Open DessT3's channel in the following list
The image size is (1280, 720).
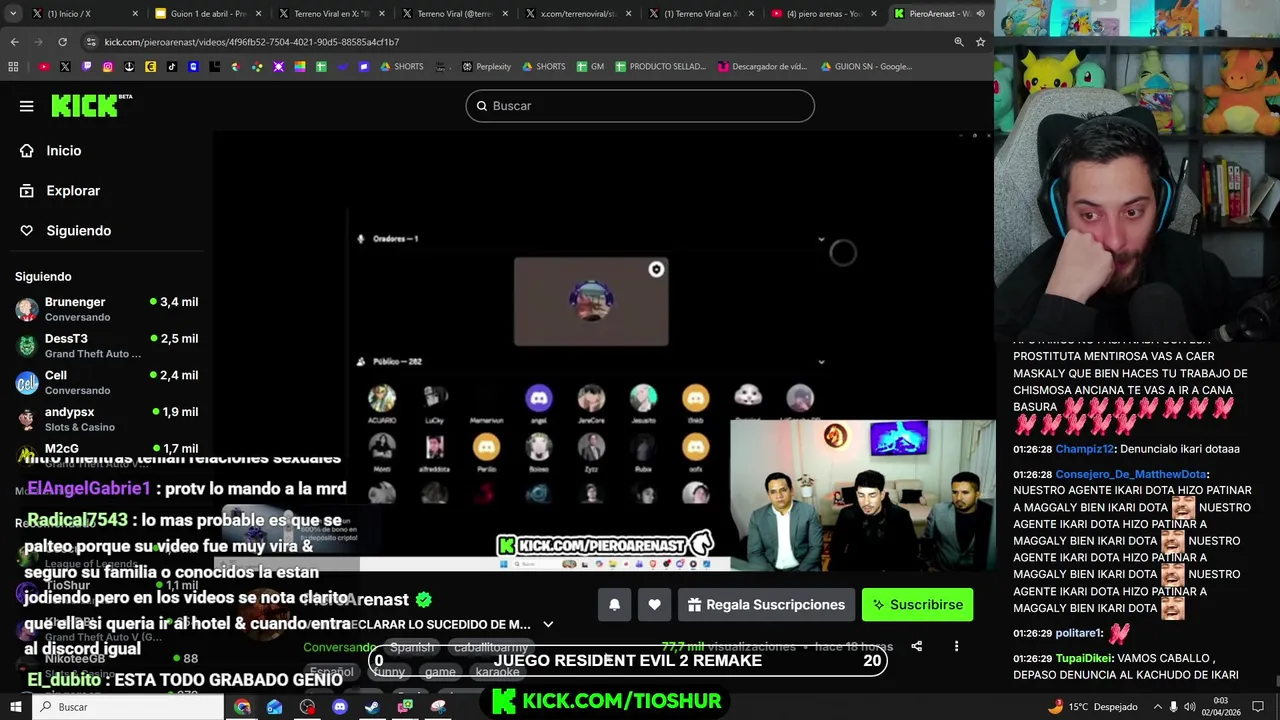point(106,345)
